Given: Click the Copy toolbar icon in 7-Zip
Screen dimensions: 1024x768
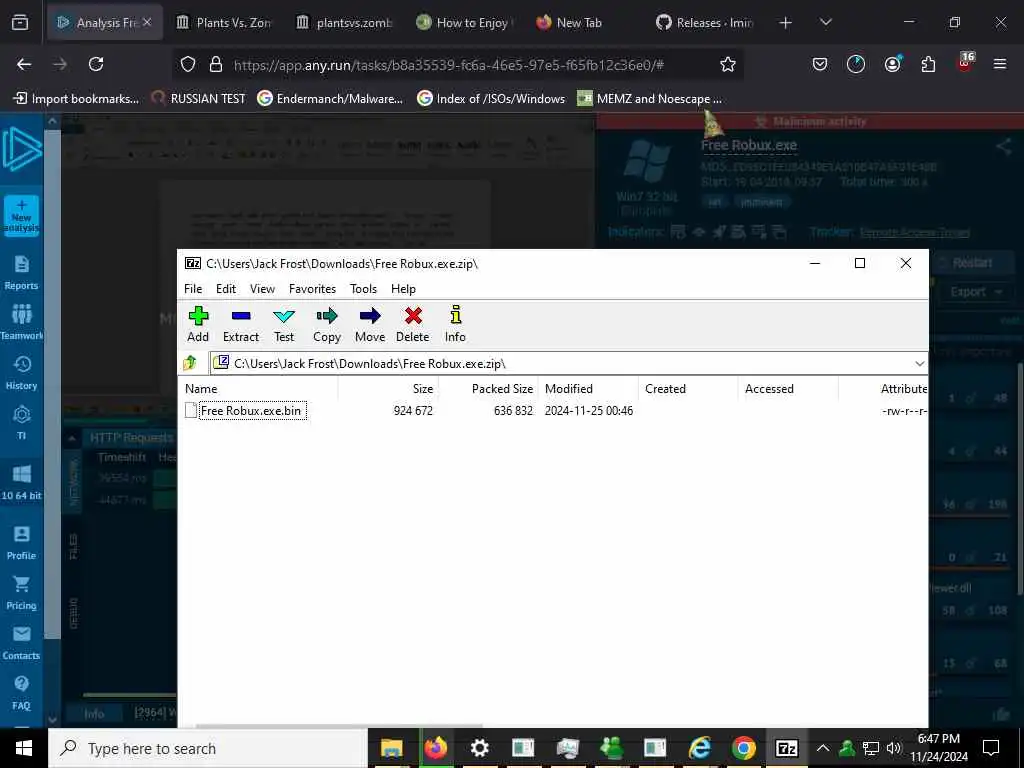Looking at the screenshot, I should pos(327,324).
